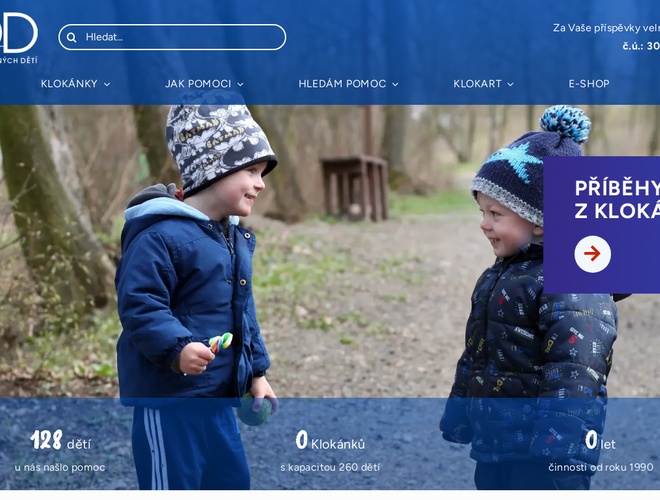The width and height of the screenshot is (660, 500).
Task: Select the JAK POMOCI menu label
Action: pyautogui.click(x=198, y=84)
